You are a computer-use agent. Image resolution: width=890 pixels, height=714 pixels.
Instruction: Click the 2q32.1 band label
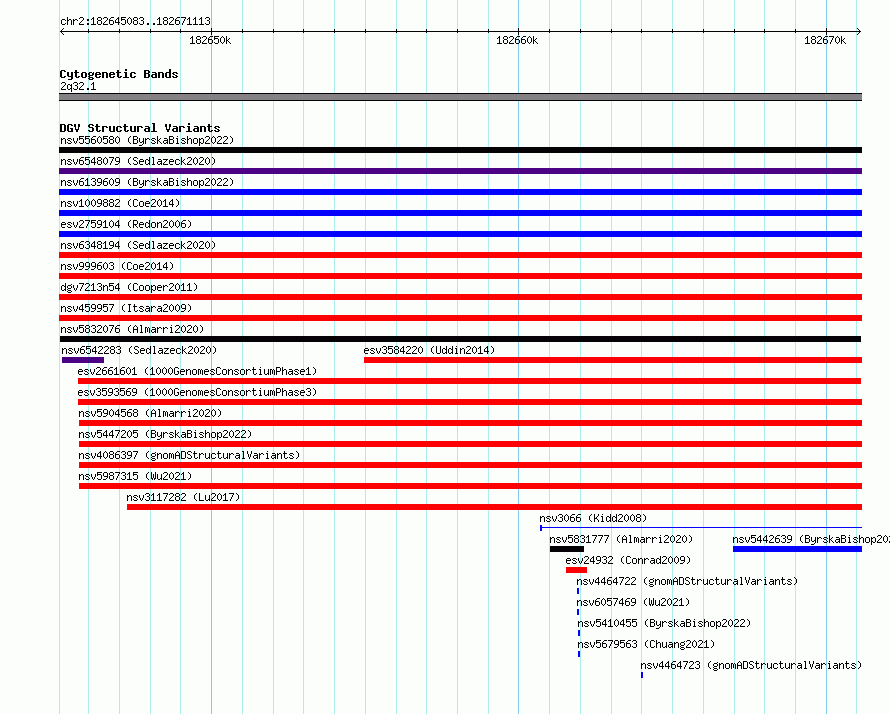(x=78, y=86)
